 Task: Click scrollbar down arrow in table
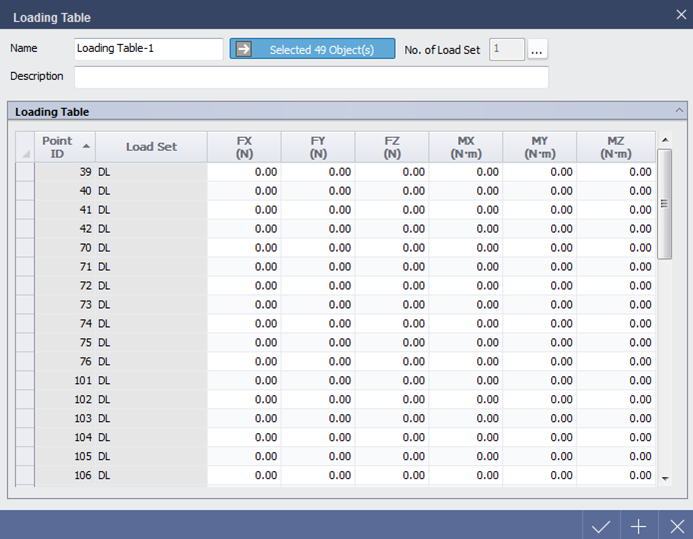coord(665,479)
